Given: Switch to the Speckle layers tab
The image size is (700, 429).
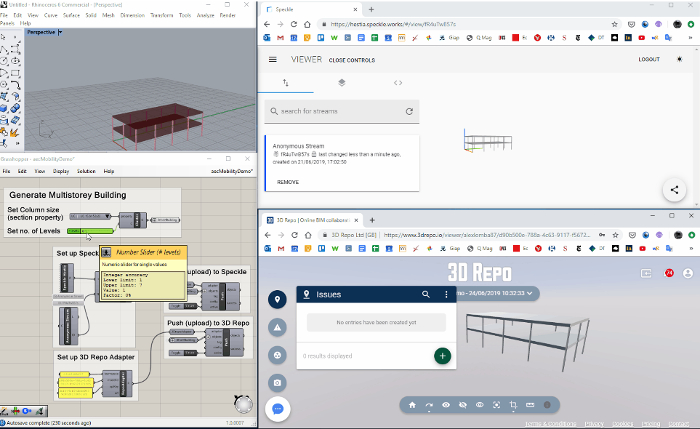Looking at the screenshot, I should [x=341, y=83].
